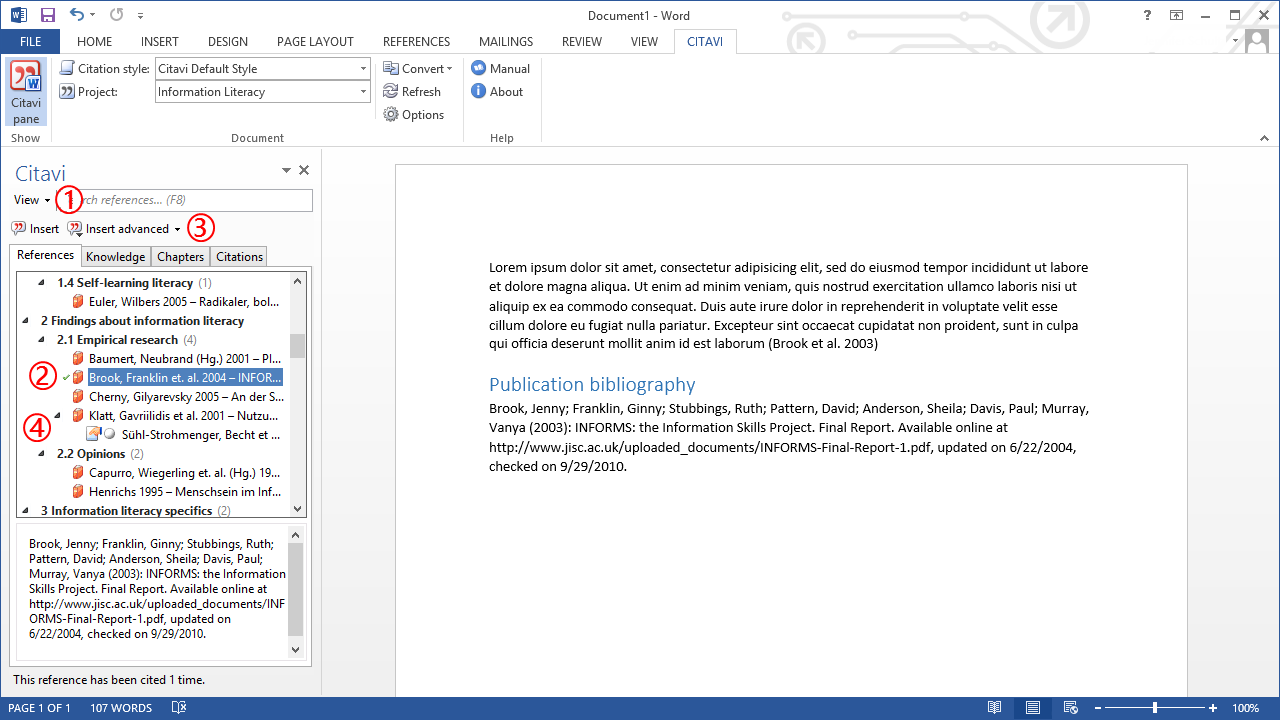Switch to the REFERENCES ribbon tab
Image resolution: width=1280 pixels, height=720 pixels.
[x=416, y=42]
